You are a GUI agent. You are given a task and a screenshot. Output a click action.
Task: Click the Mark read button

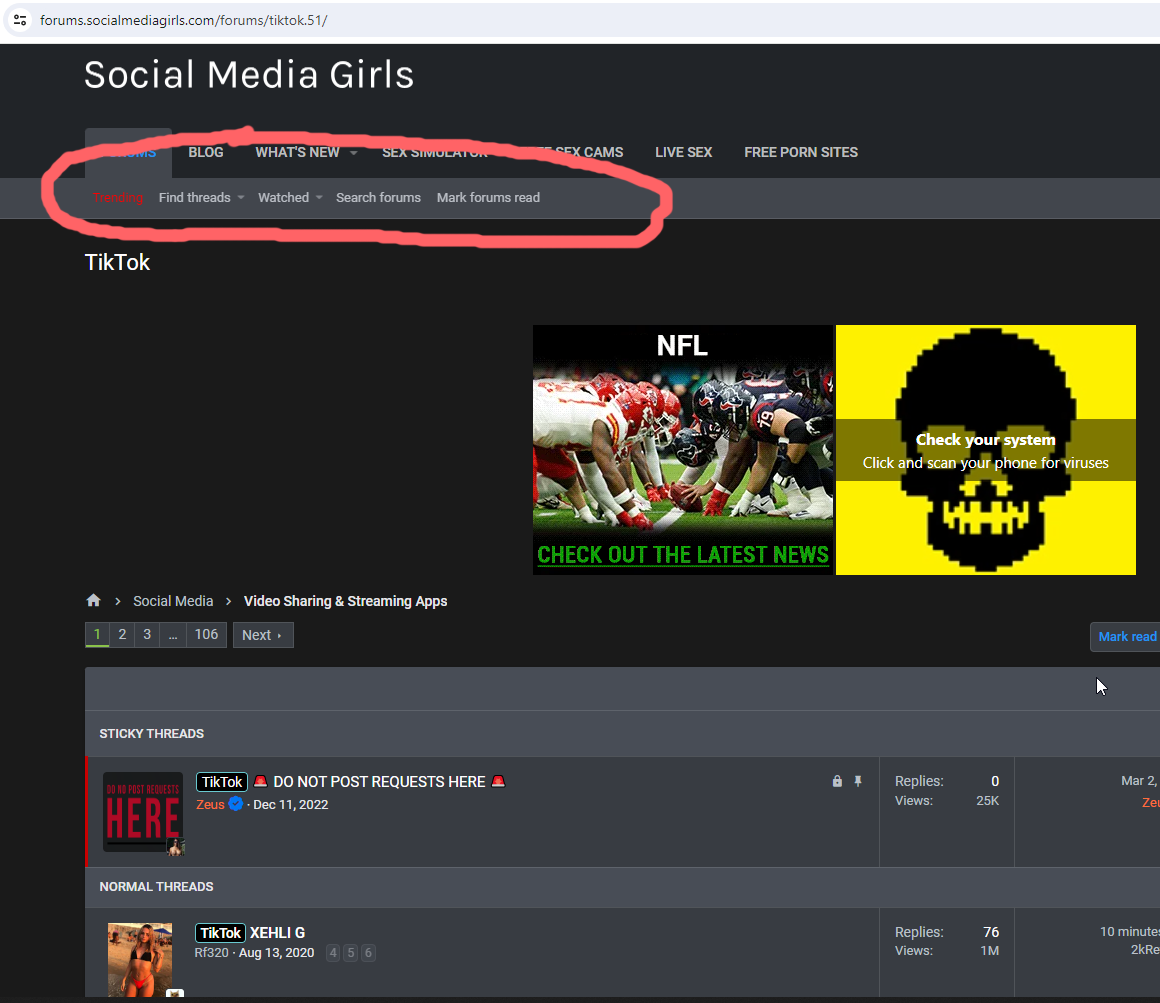point(1126,636)
